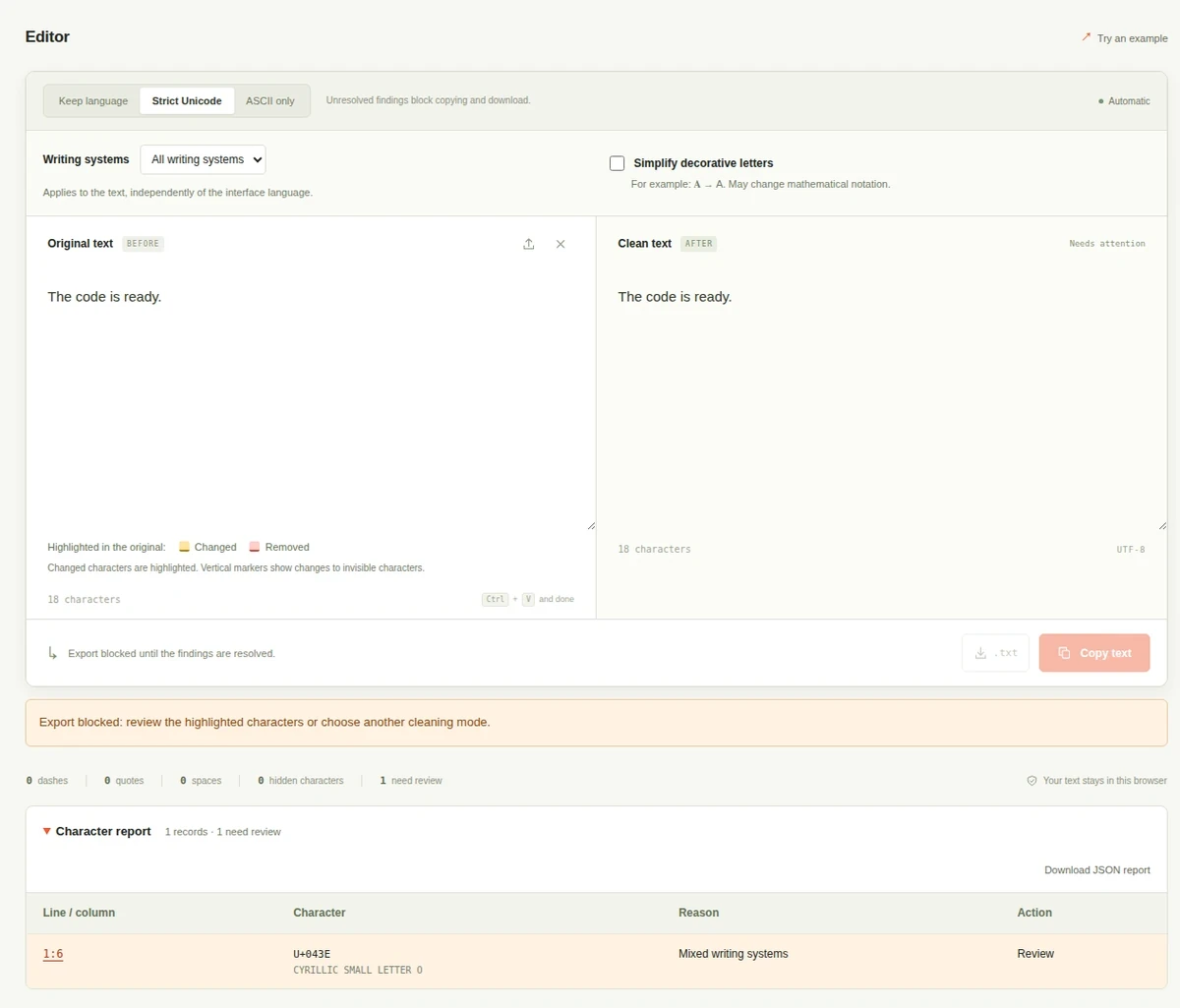Select the Strict Unicode mode
1180x1008 pixels.
(187, 101)
